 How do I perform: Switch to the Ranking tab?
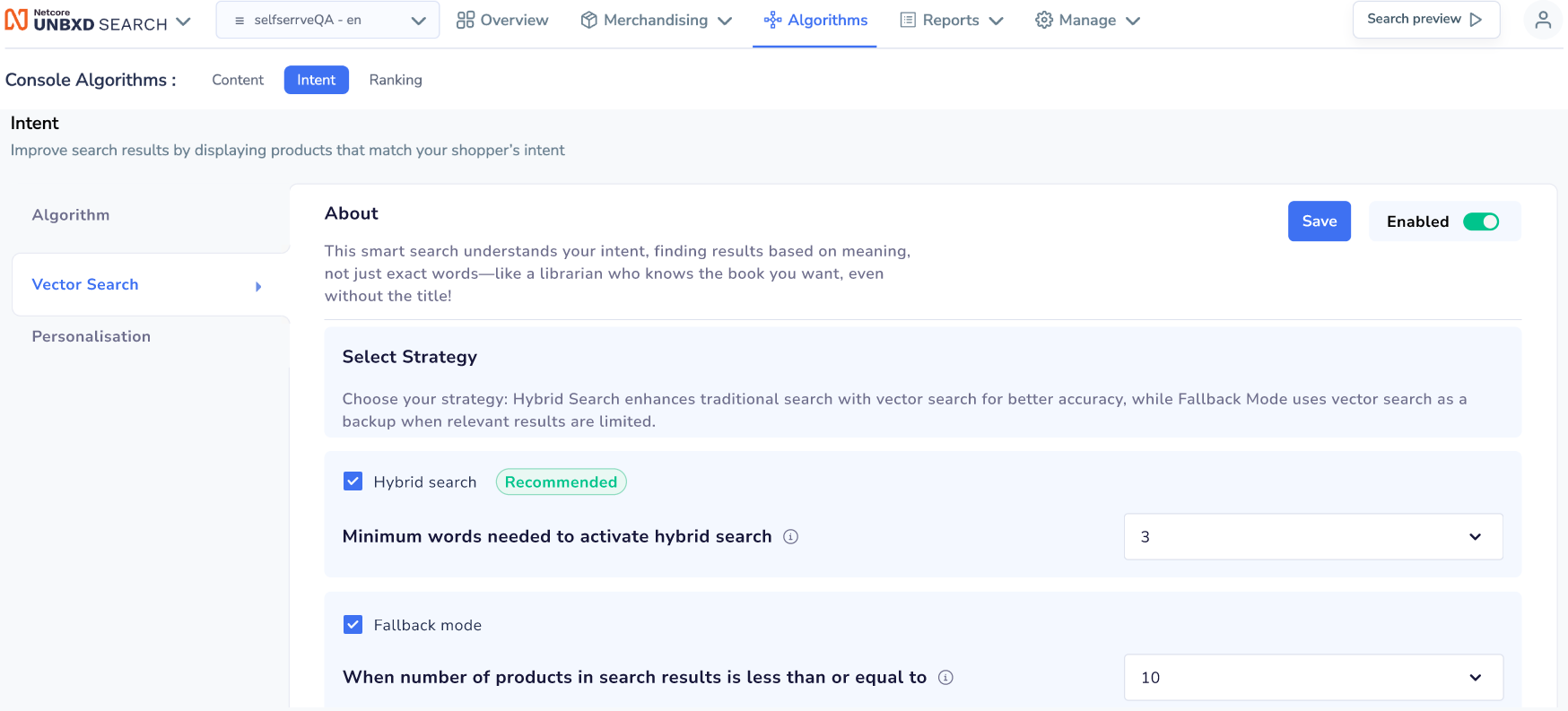tap(396, 80)
